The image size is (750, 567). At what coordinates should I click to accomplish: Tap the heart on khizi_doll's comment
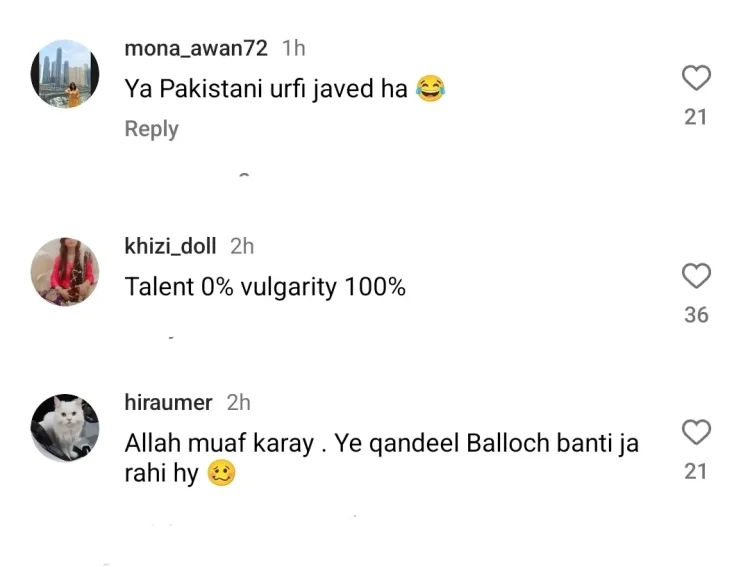click(696, 276)
